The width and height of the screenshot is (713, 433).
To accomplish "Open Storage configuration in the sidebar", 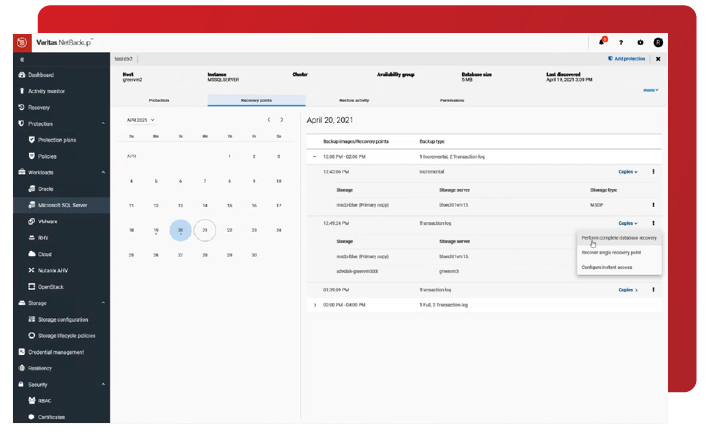I will tap(61, 320).
